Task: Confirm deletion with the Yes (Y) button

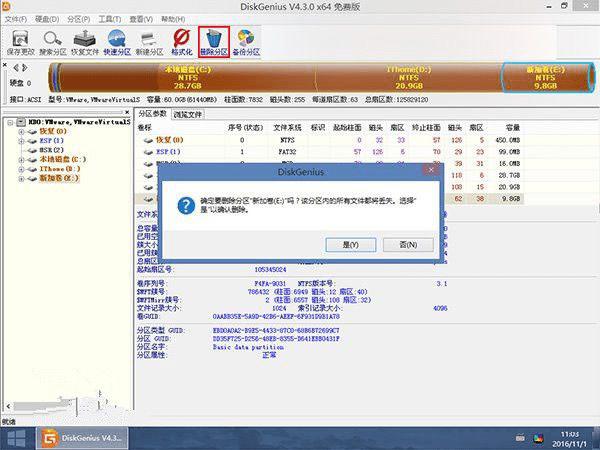Action: (x=351, y=245)
